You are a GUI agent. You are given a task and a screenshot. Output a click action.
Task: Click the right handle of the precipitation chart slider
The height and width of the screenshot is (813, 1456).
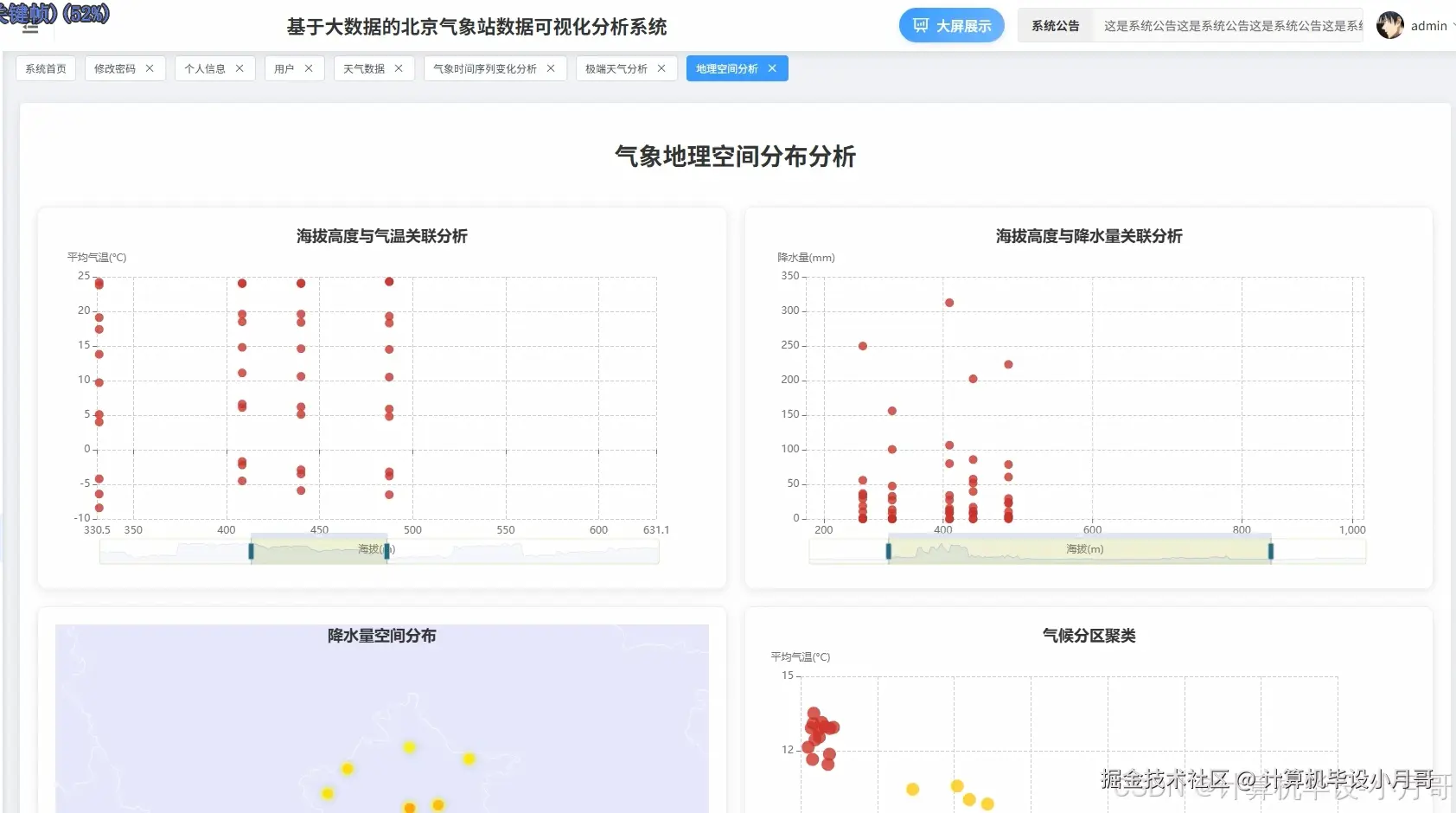tap(1270, 550)
